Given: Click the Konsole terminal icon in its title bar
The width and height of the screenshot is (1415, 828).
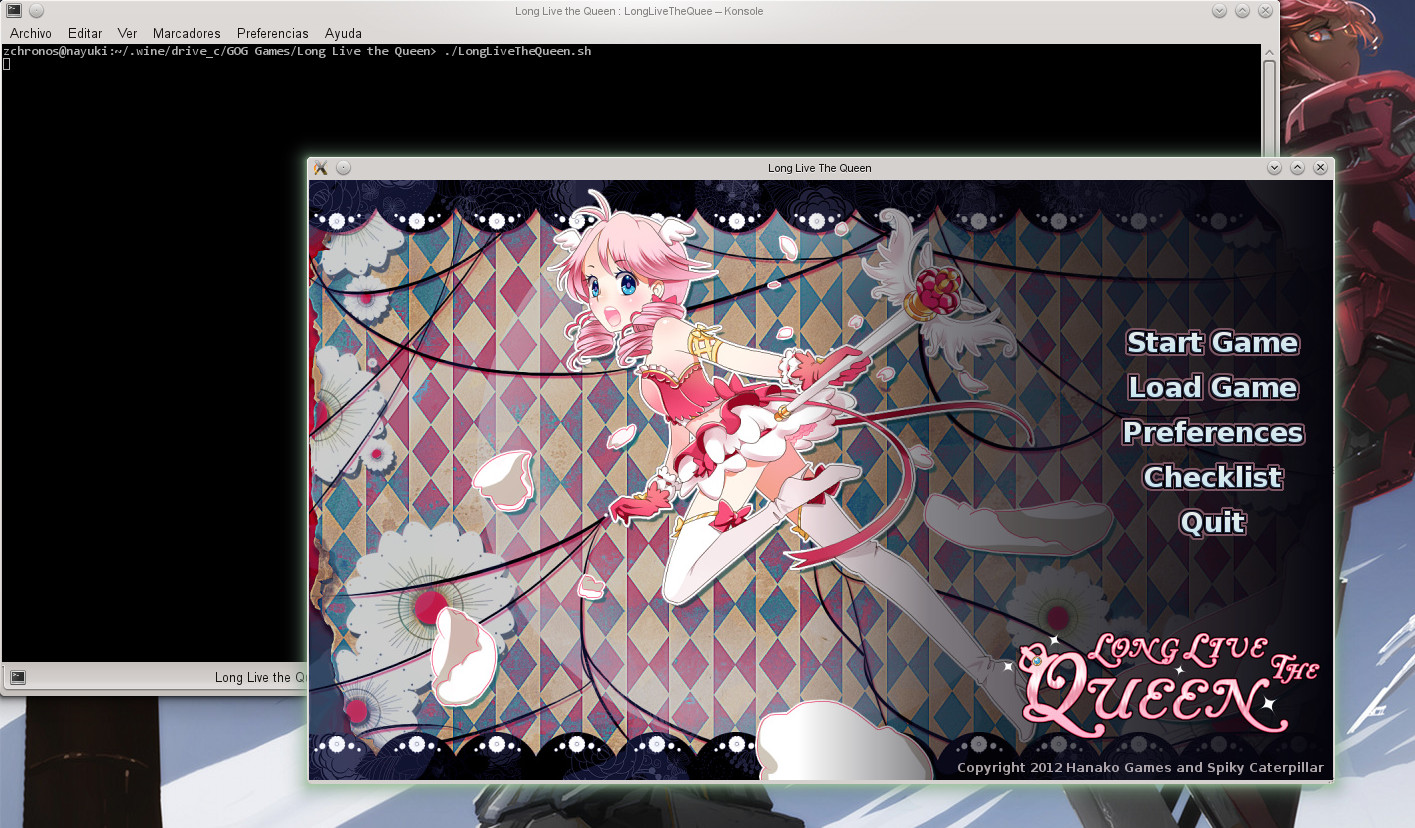Looking at the screenshot, I should coord(14,11).
